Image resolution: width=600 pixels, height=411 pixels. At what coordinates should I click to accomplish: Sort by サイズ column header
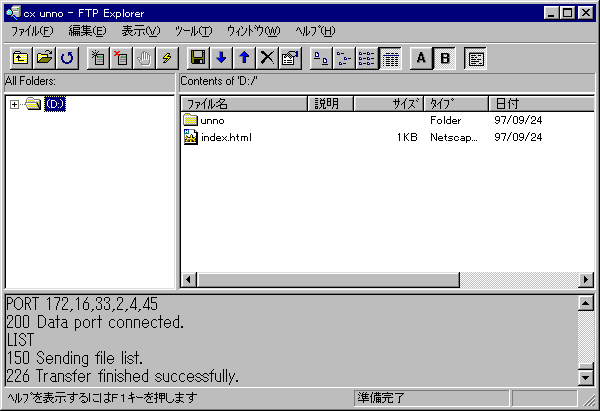[389, 104]
